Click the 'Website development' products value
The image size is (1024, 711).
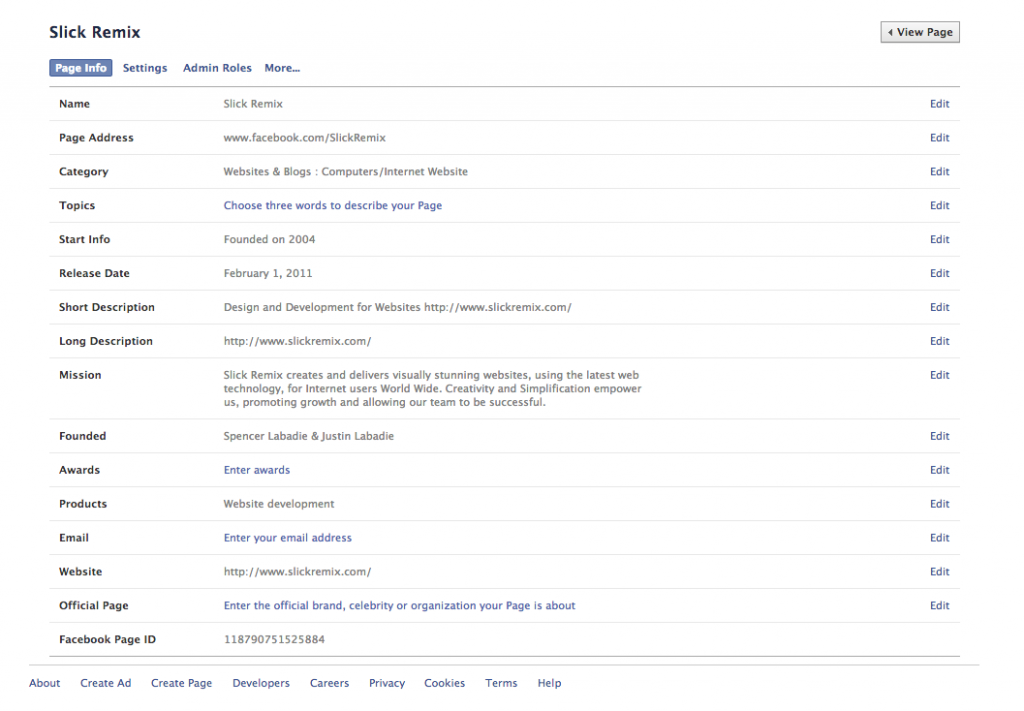pos(279,504)
